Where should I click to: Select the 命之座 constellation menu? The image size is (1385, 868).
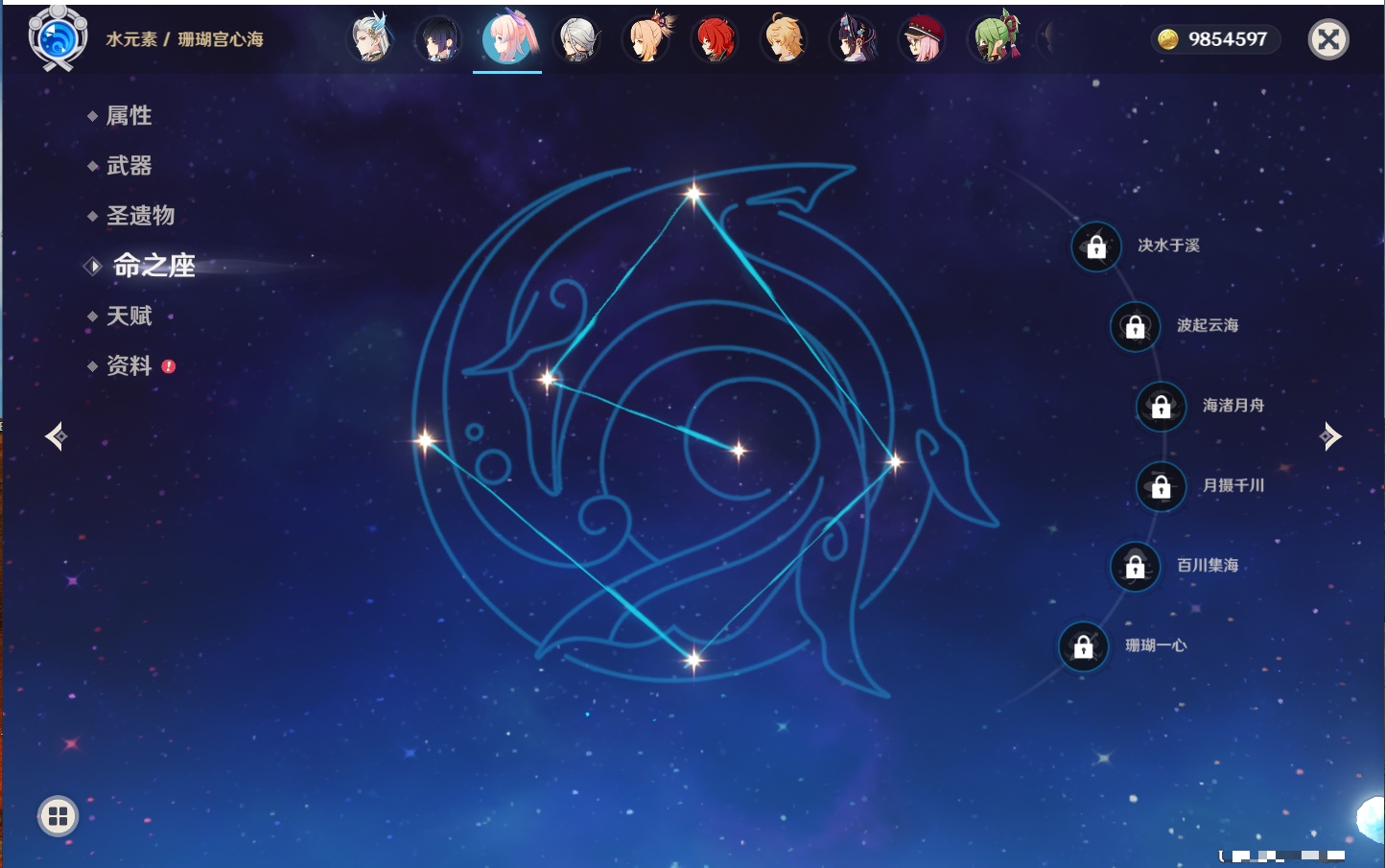[153, 266]
